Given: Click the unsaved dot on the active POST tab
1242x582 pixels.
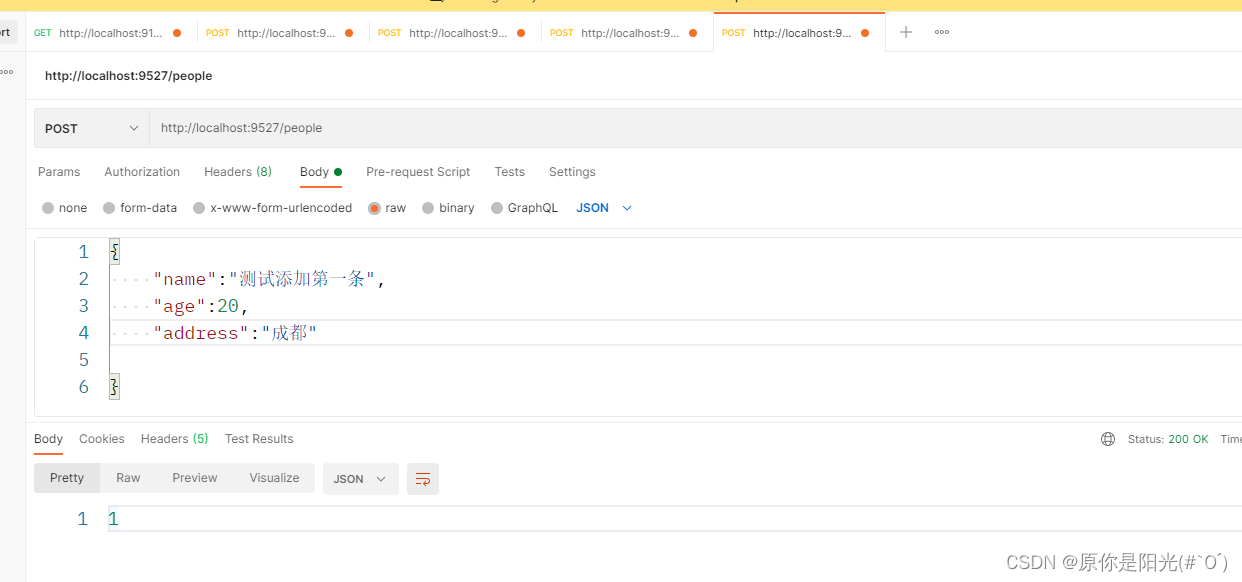Looking at the screenshot, I should click(x=865, y=33).
